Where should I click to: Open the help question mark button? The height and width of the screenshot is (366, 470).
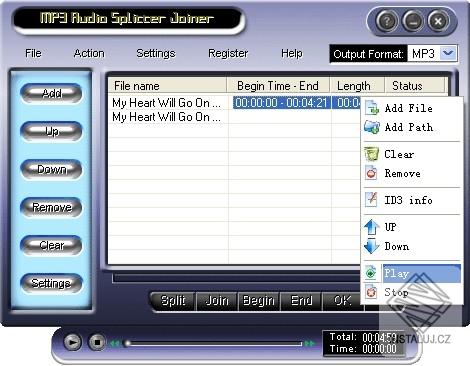tap(387, 22)
